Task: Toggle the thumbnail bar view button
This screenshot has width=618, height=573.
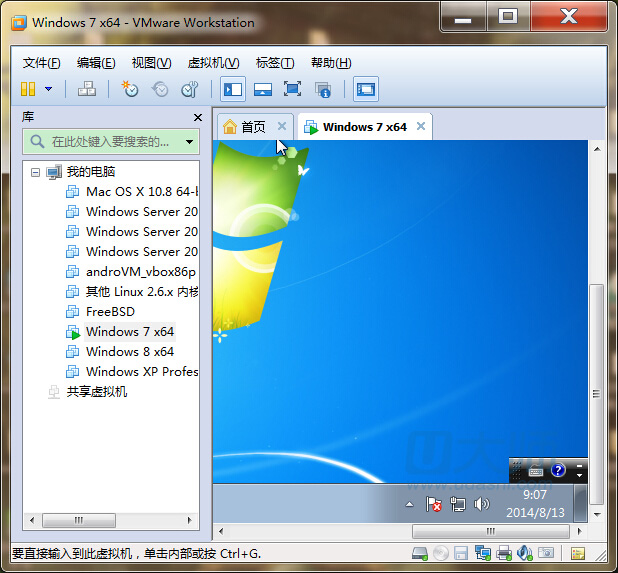Action: point(263,89)
